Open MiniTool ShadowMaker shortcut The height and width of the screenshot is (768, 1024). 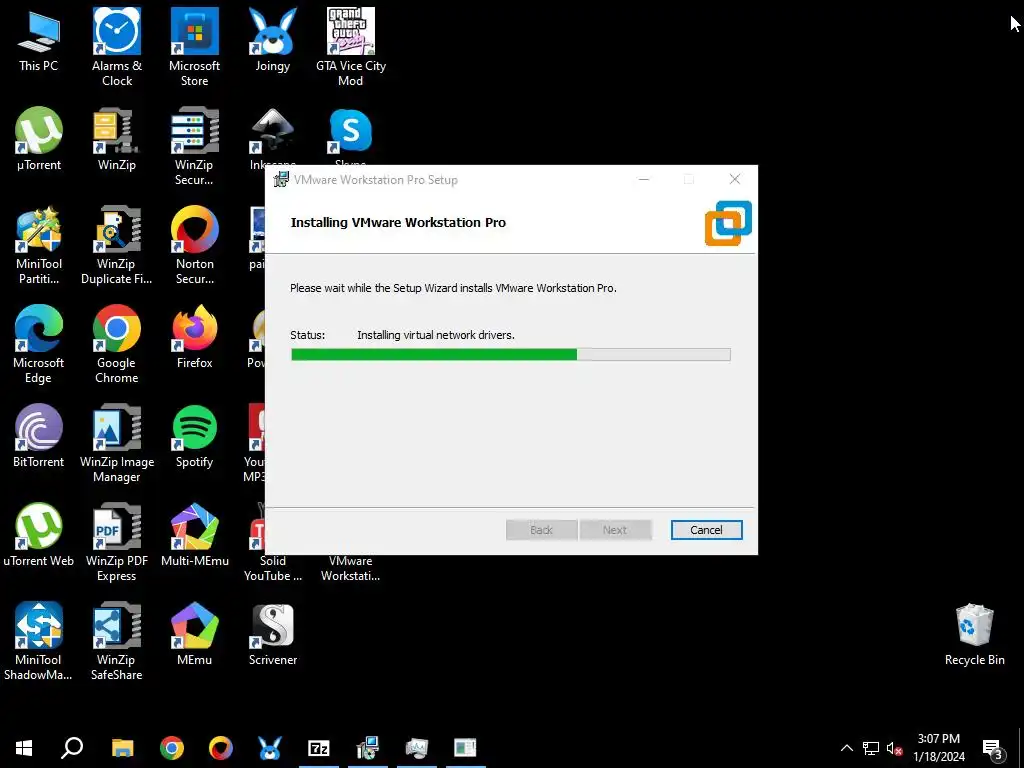point(39,641)
